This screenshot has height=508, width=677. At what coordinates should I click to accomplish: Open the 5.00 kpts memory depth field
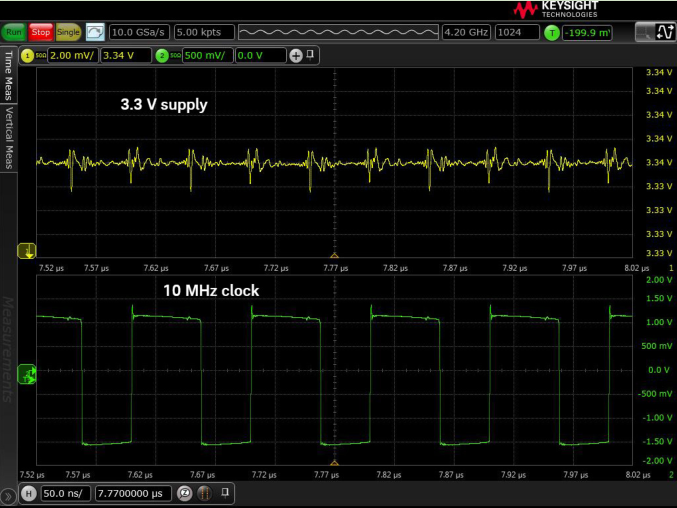(204, 32)
